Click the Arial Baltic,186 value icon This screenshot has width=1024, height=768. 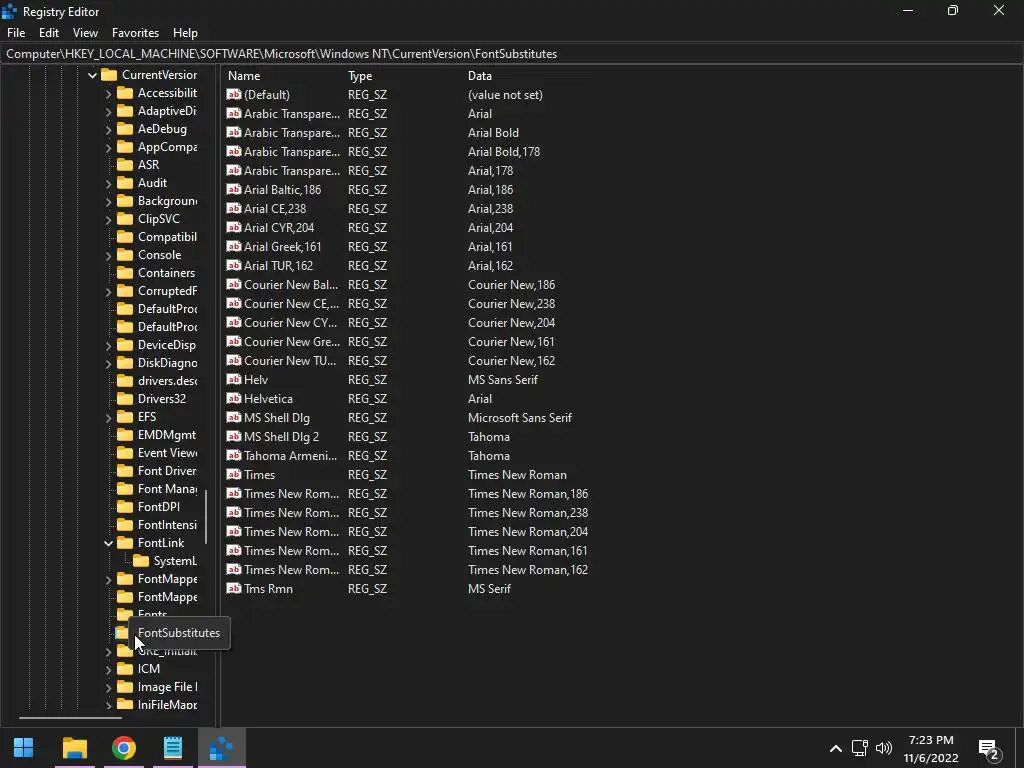pyautogui.click(x=234, y=189)
